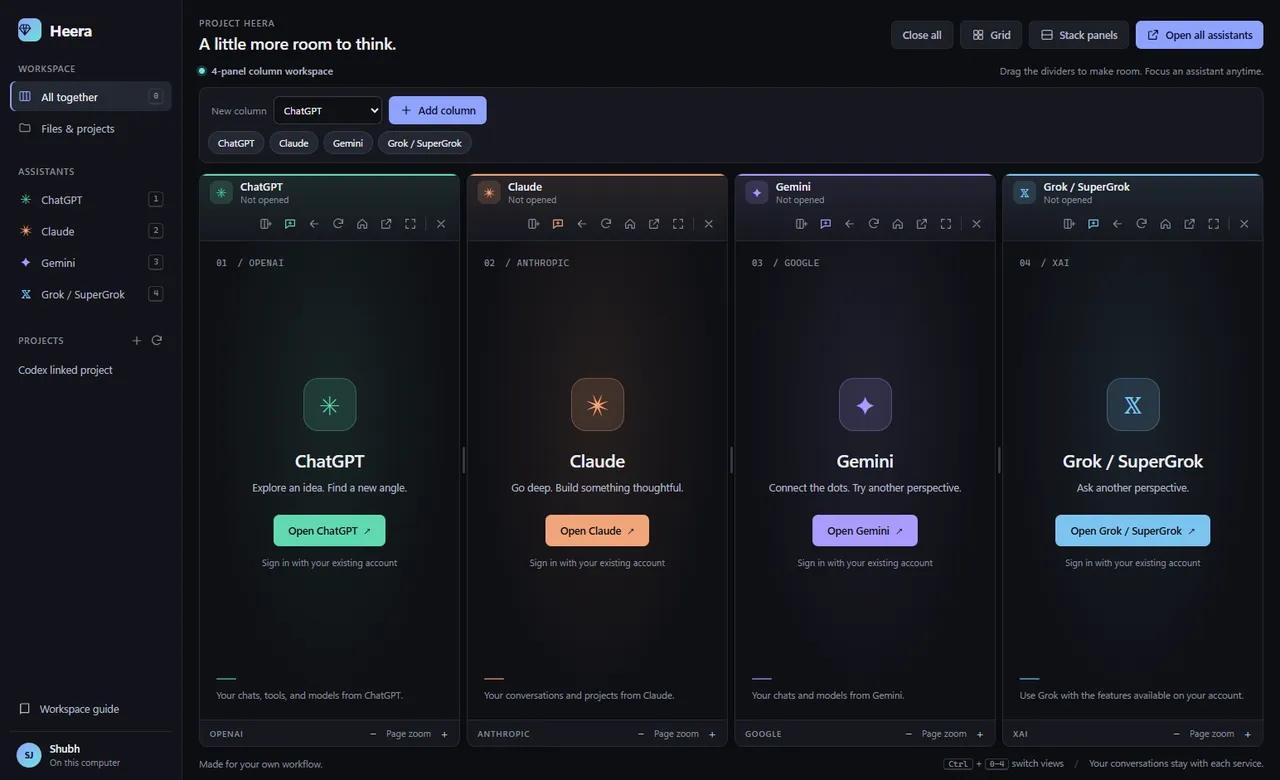Click the Claude chip under New column

click(x=294, y=143)
